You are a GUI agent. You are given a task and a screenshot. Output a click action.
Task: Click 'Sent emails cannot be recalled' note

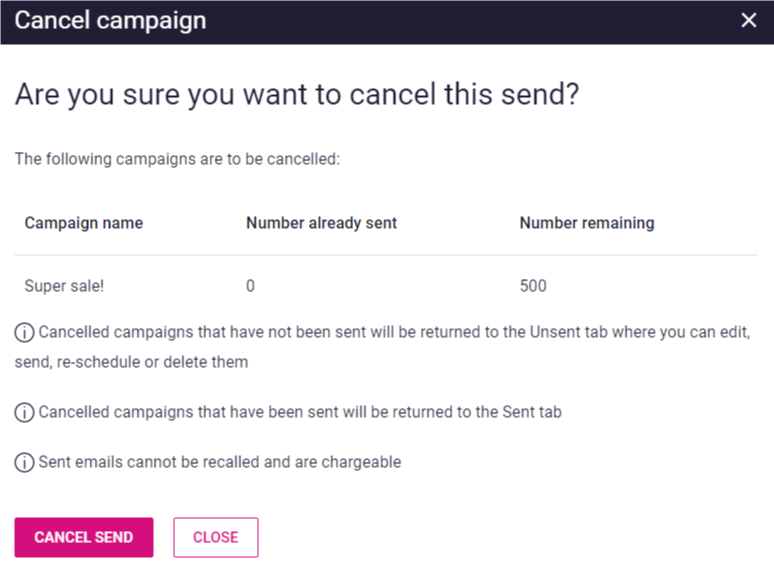click(x=220, y=462)
